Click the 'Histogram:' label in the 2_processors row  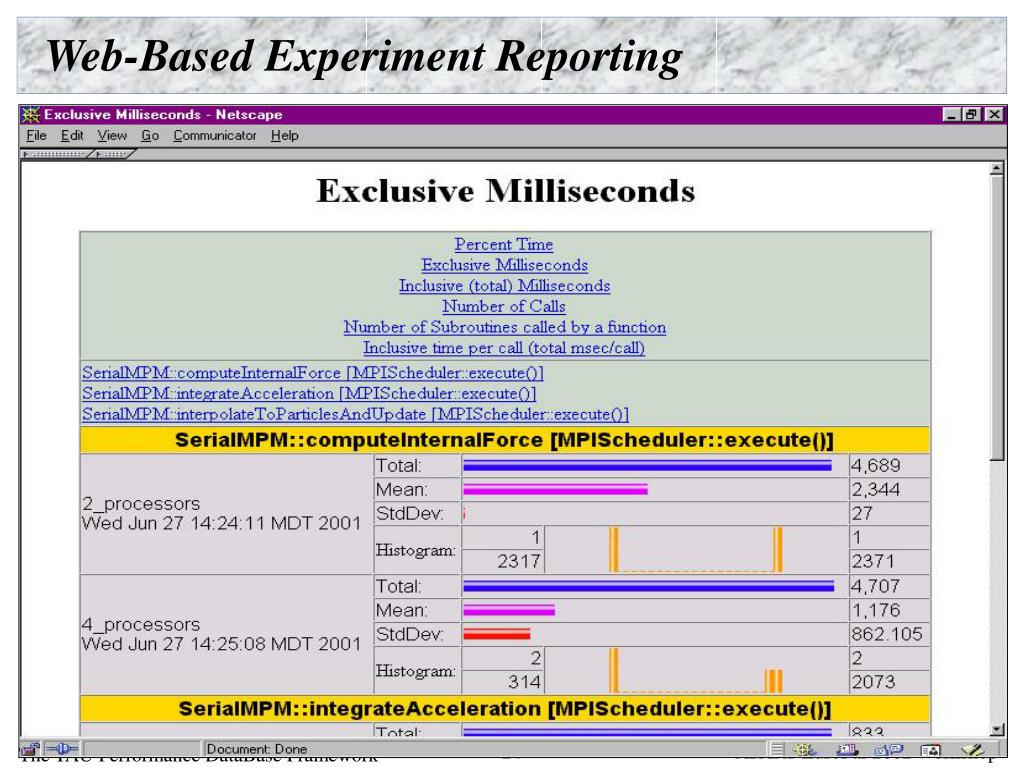point(415,550)
